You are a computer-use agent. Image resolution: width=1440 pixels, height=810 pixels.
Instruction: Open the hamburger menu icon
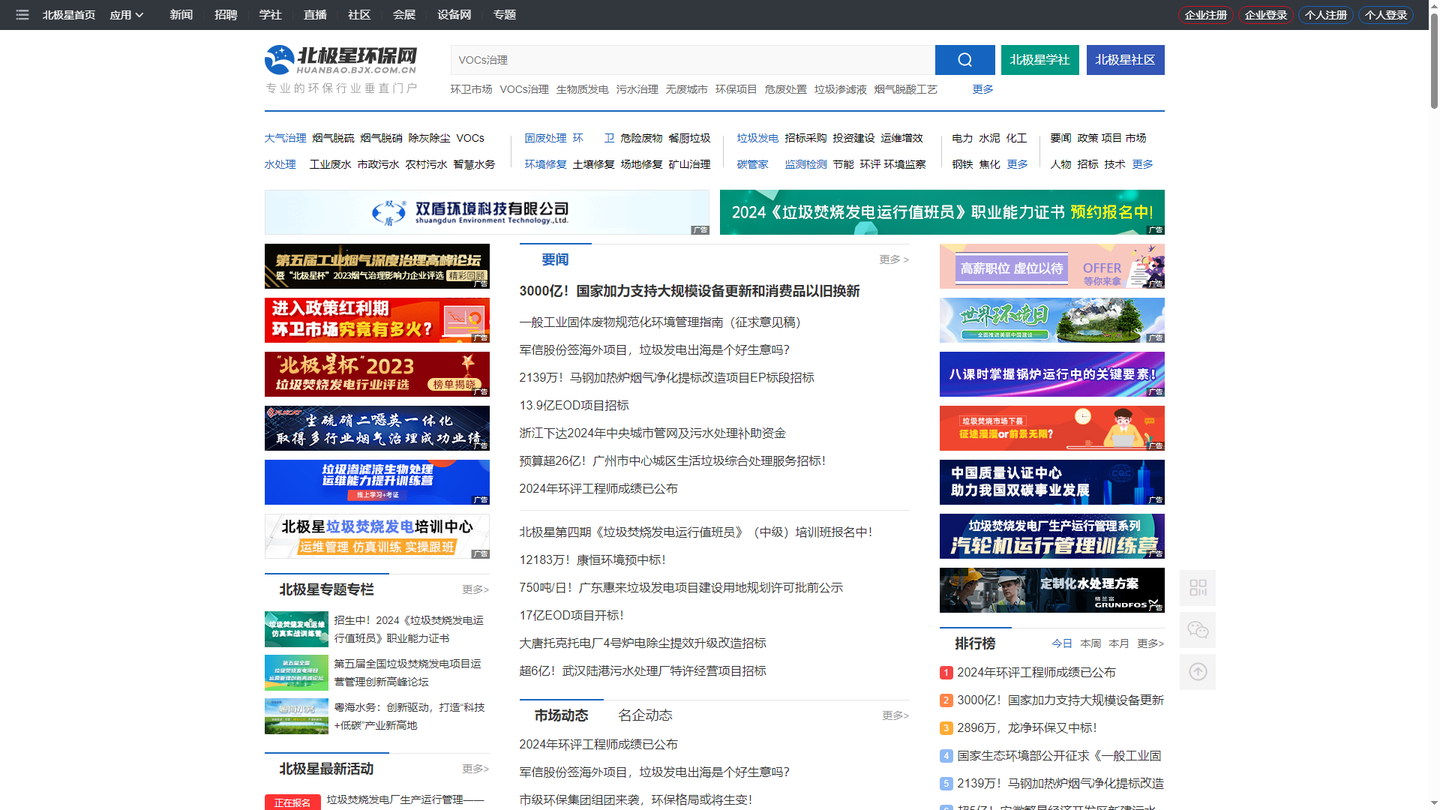pyautogui.click(x=22, y=15)
